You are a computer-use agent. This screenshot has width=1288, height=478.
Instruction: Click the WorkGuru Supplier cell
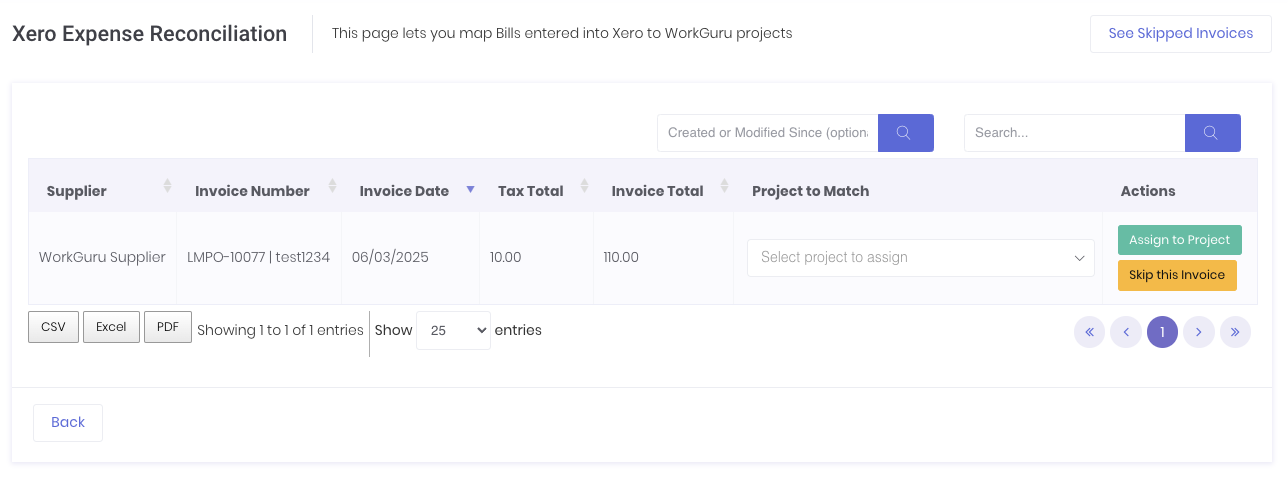pyautogui.click(x=102, y=257)
